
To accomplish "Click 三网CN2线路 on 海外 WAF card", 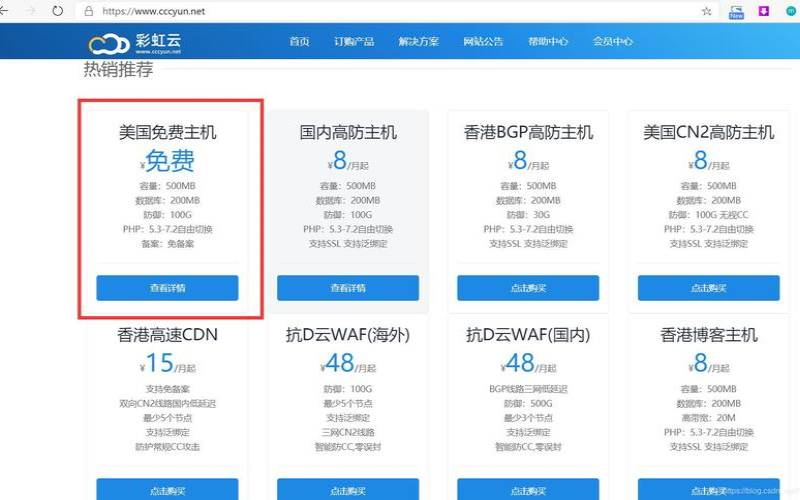I will coord(348,432).
